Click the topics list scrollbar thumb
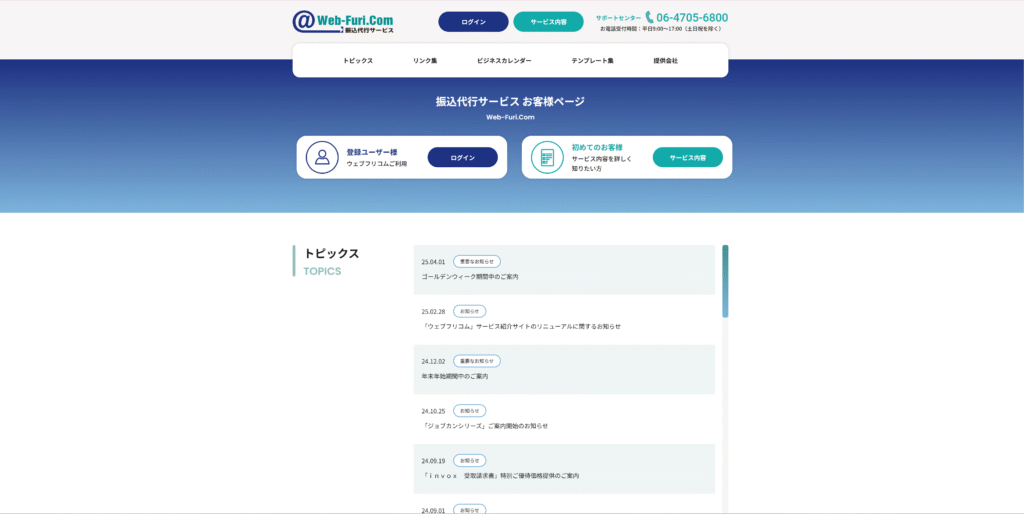 (x=725, y=281)
